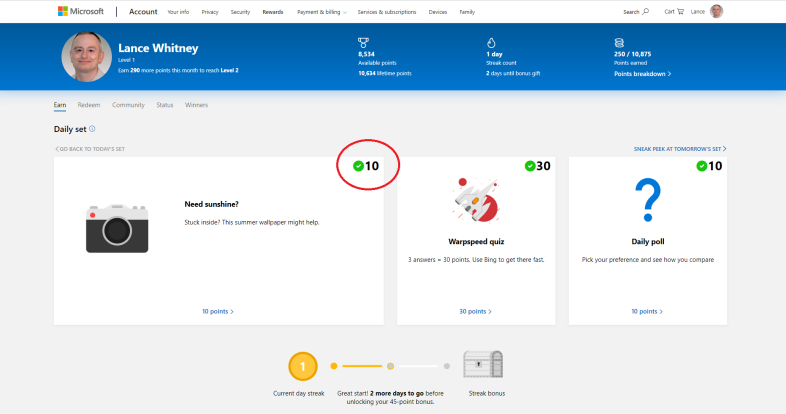Image resolution: width=786 pixels, height=414 pixels.
Task: Open 10 points link on Daily poll card
Action: (x=647, y=311)
